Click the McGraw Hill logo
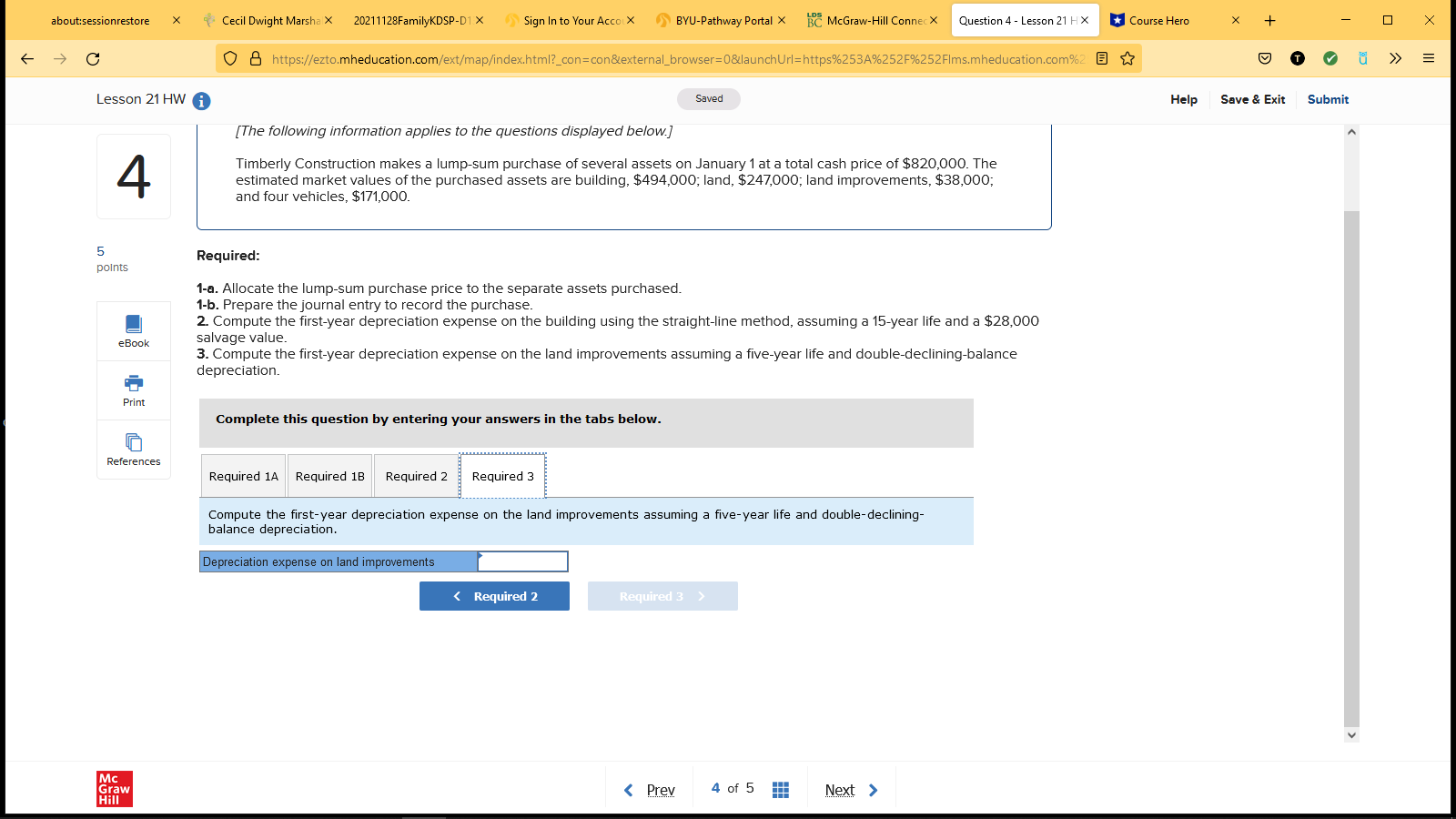Viewport: 1456px width, 819px height. point(114,788)
